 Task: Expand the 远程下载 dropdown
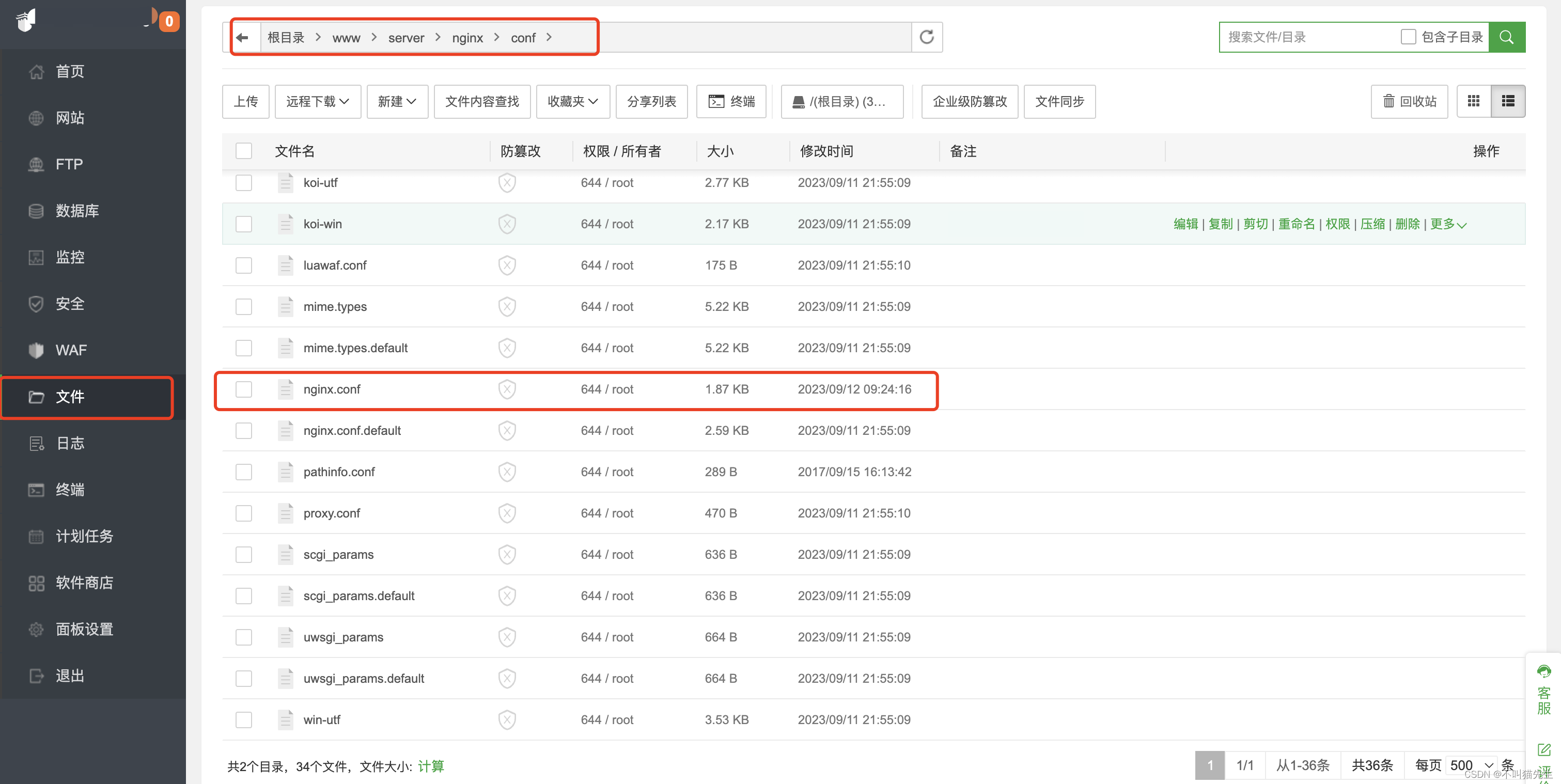tap(318, 101)
